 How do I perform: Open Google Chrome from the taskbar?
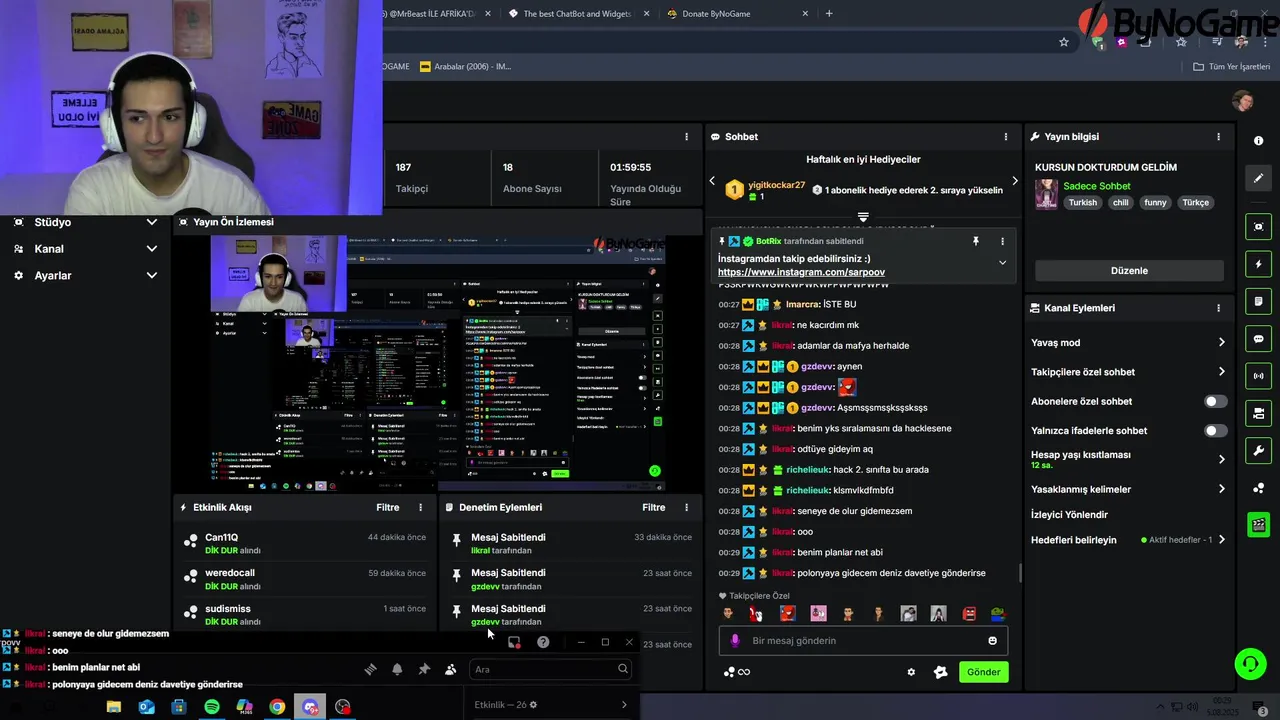[277, 707]
